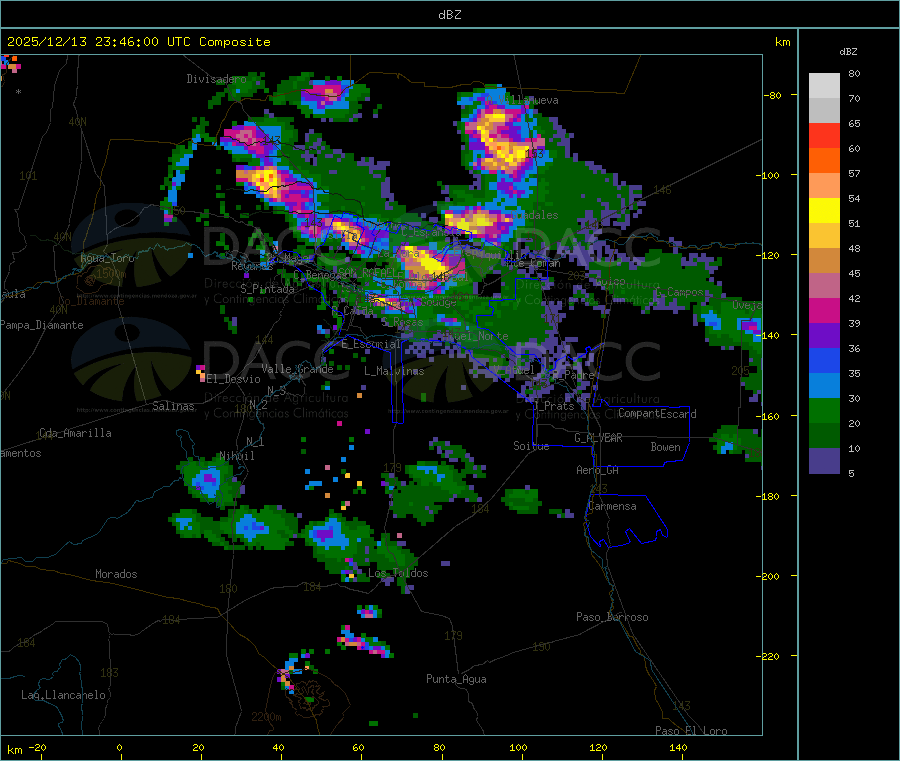Click the Los_Toldos location label
900x761 pixels.
coord(398,573)
